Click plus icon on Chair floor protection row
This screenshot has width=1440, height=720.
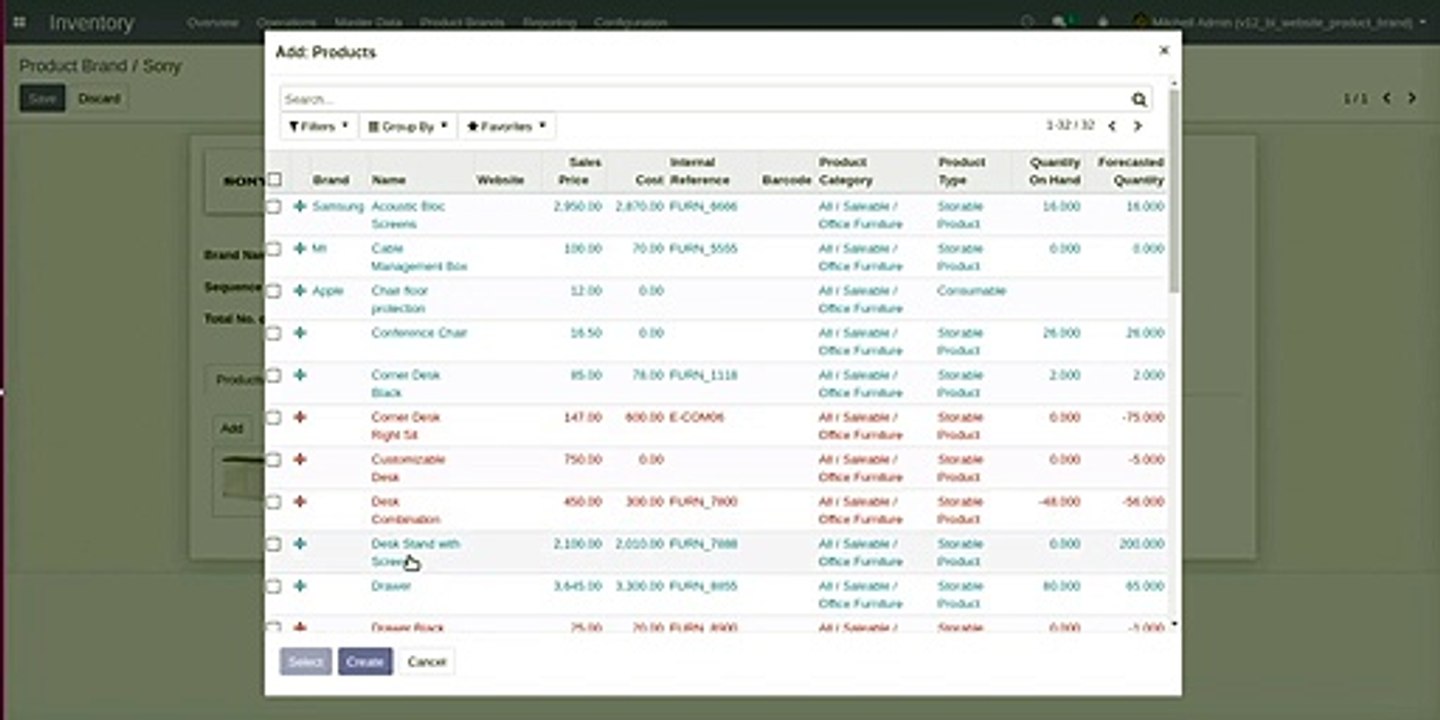(300, 290)
